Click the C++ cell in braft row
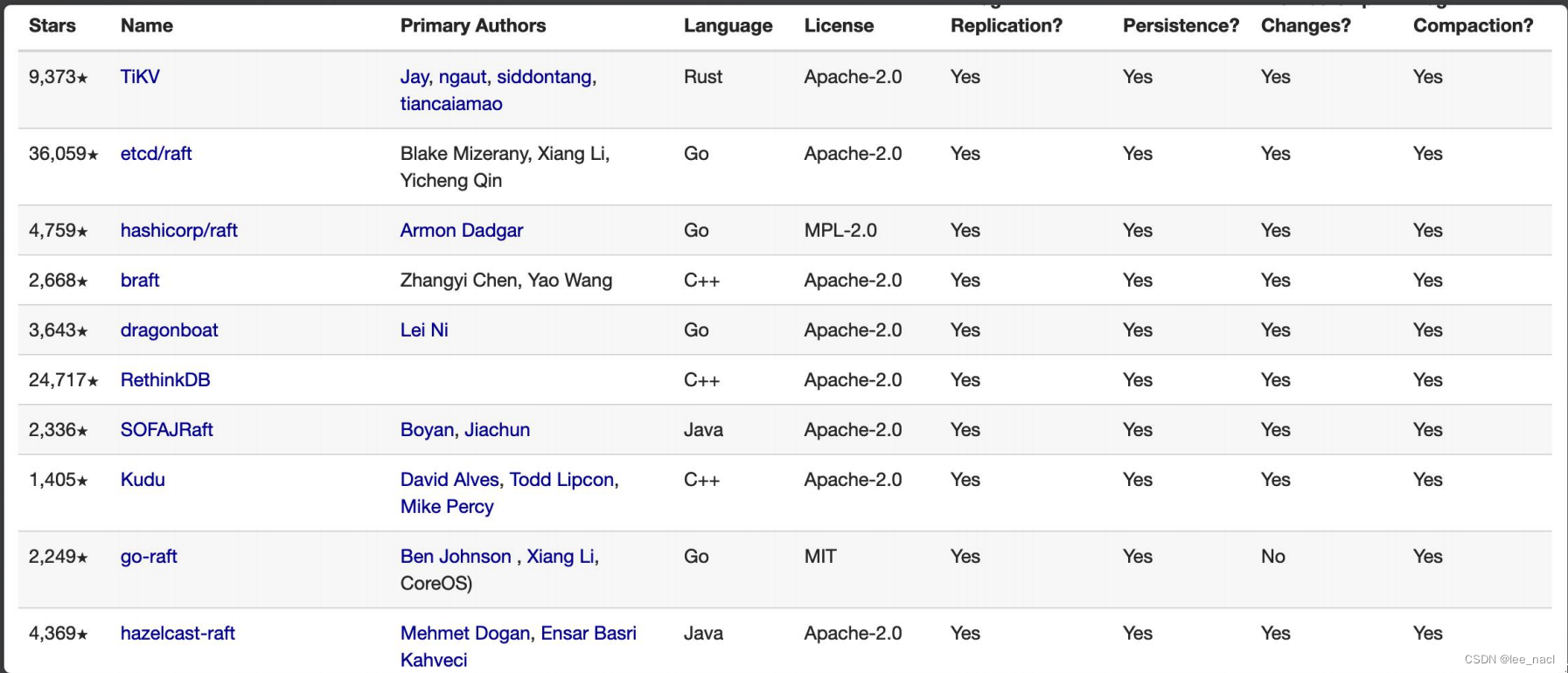 [x=701, y=281]
